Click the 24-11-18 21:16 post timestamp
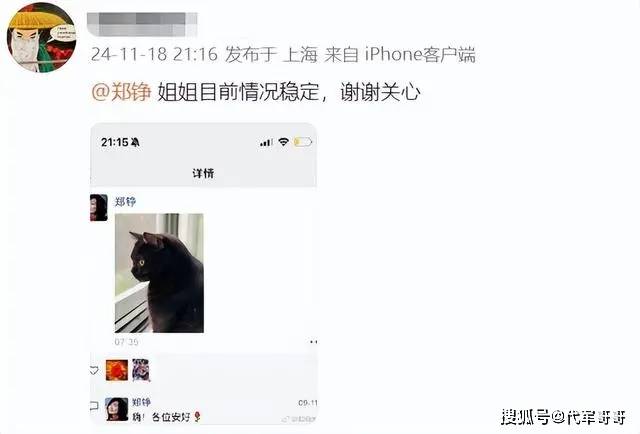This screenshot has width=640, height=434. point(154,54)
